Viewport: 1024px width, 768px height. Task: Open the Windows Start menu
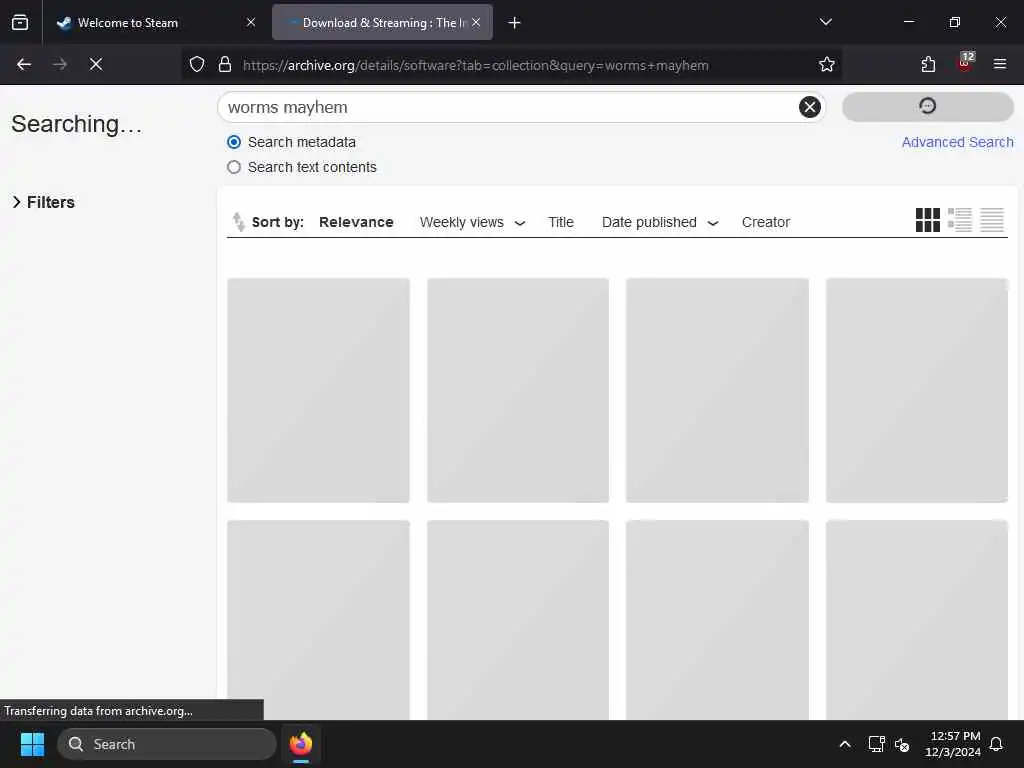32,744
